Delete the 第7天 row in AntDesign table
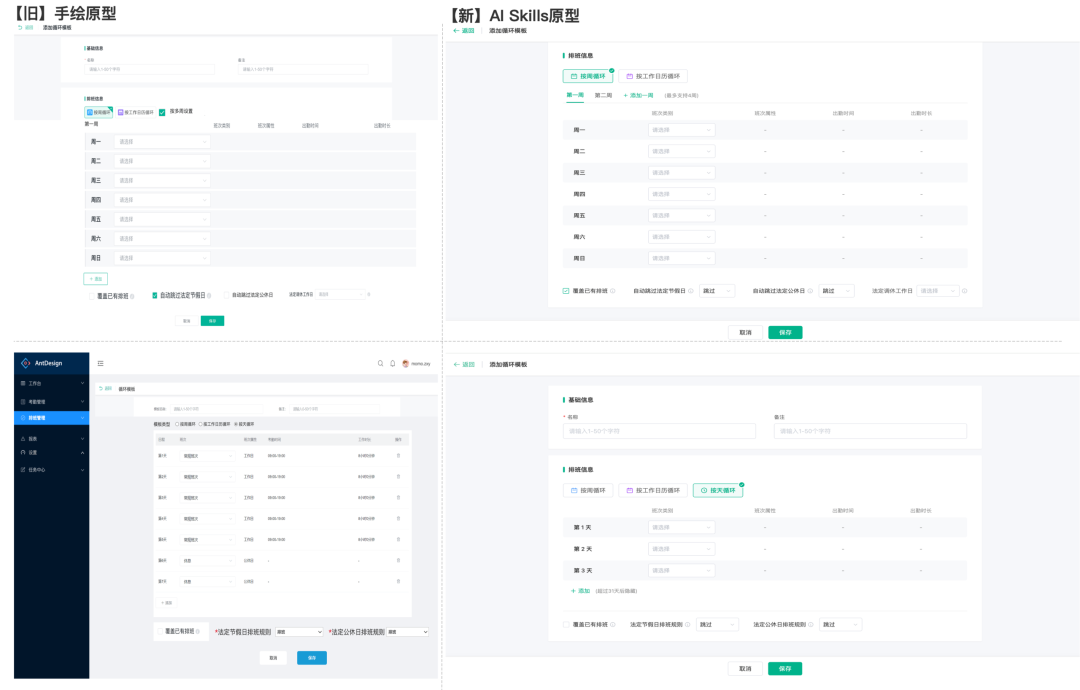 pos(398,581)
